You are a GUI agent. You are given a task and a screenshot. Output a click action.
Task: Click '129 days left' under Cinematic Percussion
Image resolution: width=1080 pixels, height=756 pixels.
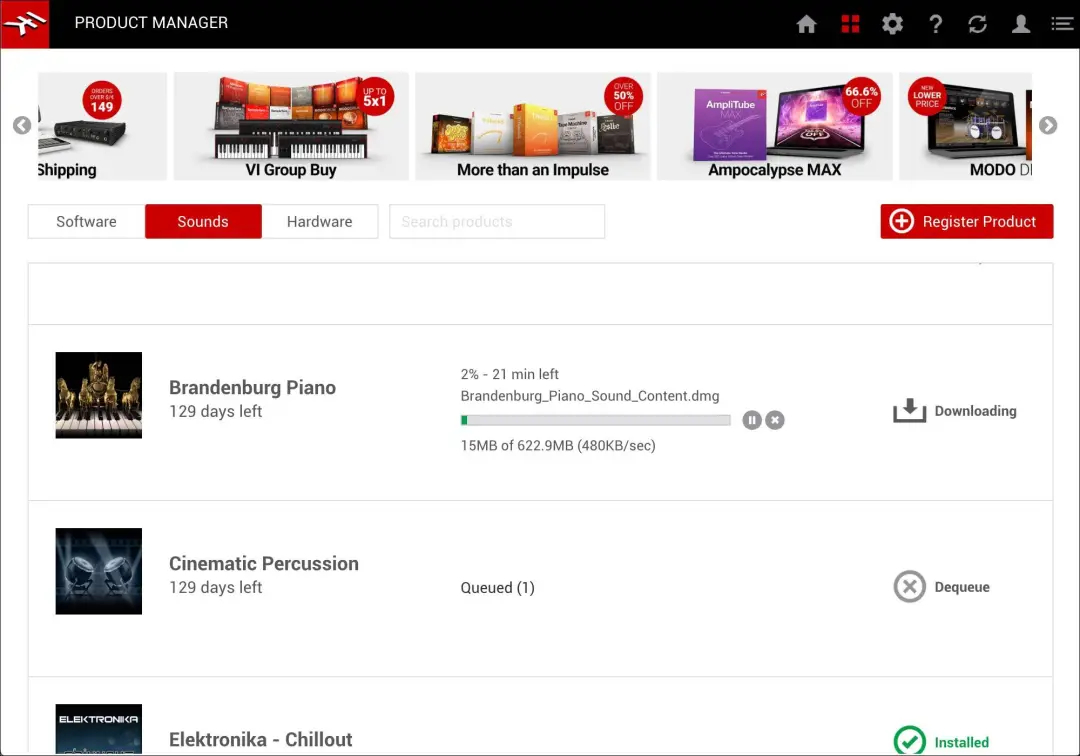point(216,587)
